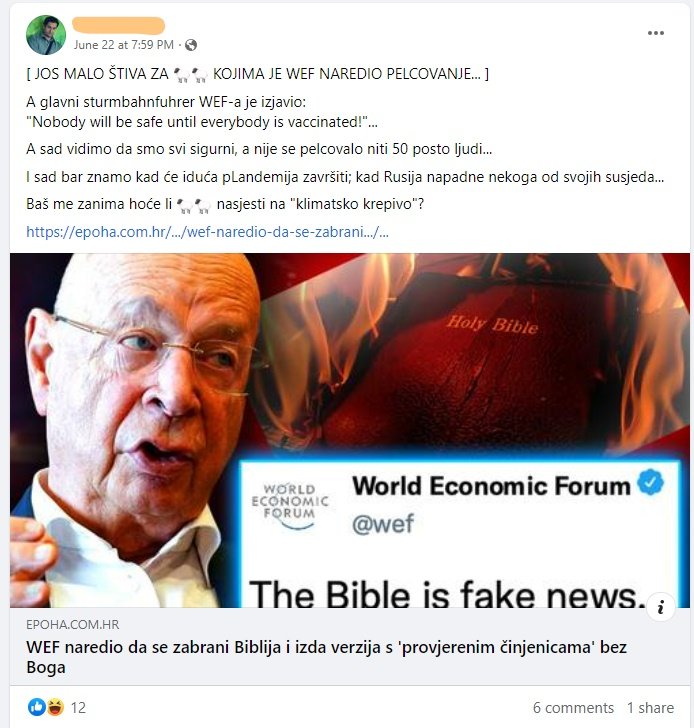Expand the 6 comments

pos(573,708)
